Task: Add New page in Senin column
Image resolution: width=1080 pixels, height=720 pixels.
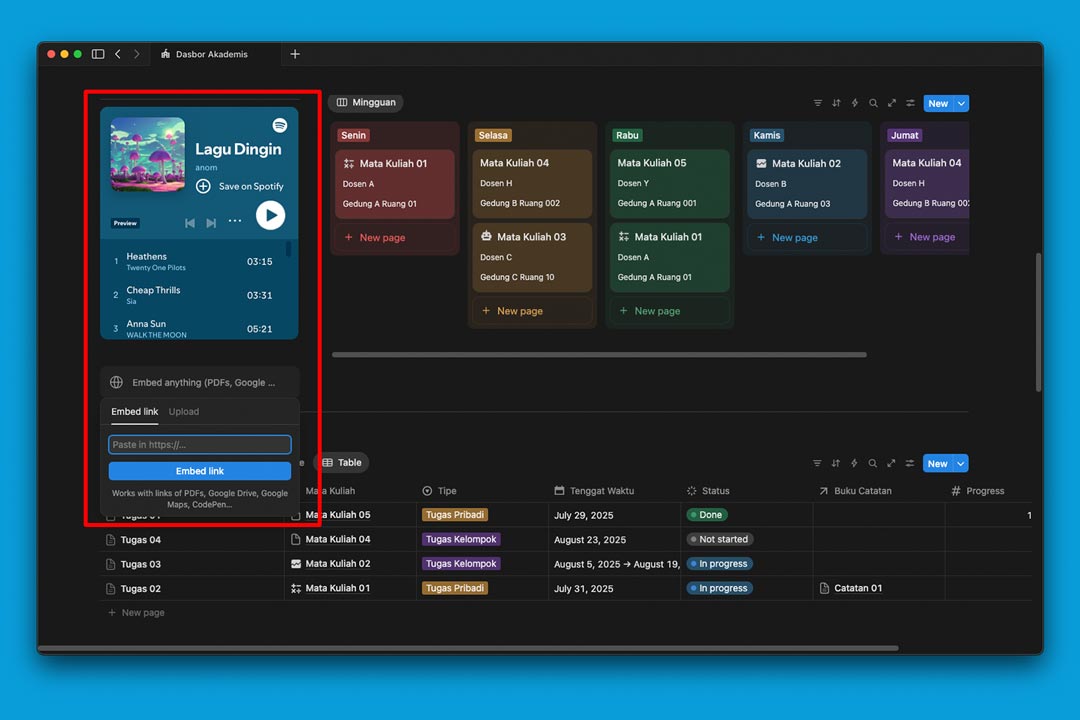Action: pos(395,238)
